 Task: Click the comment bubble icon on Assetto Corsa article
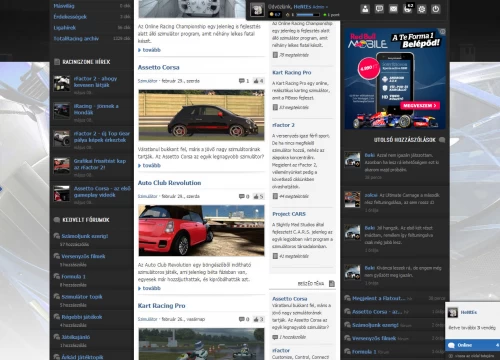(x=241, y=81)
